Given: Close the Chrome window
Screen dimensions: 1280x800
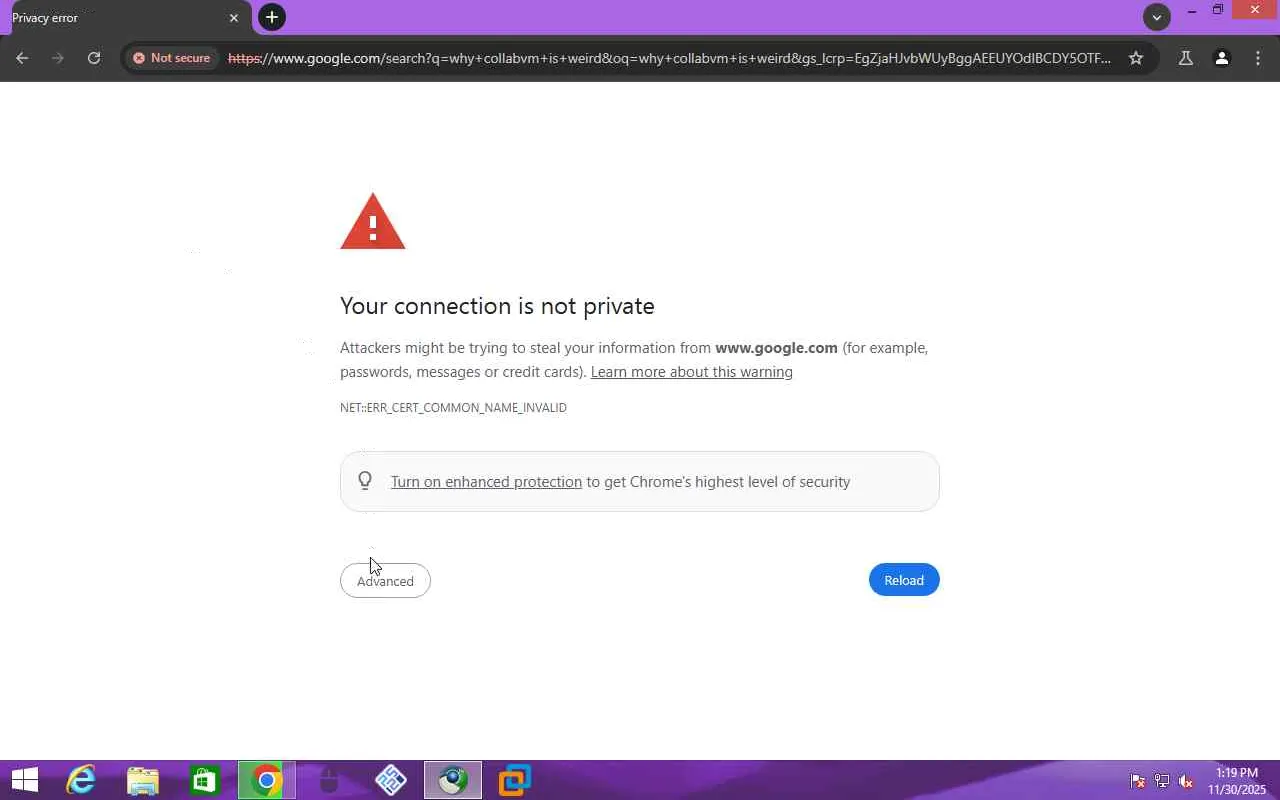Looking at the screenshot, I should [1255, 10].
